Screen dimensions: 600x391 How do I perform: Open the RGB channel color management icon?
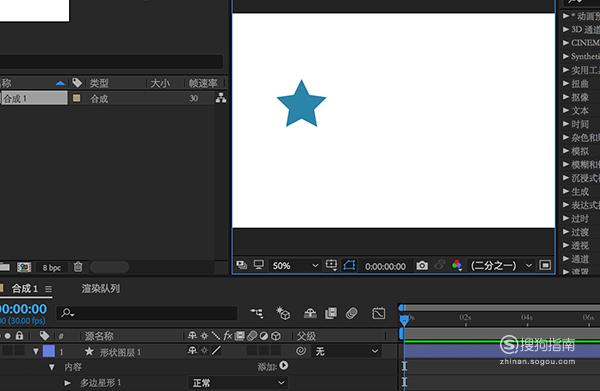pos(457,265)
